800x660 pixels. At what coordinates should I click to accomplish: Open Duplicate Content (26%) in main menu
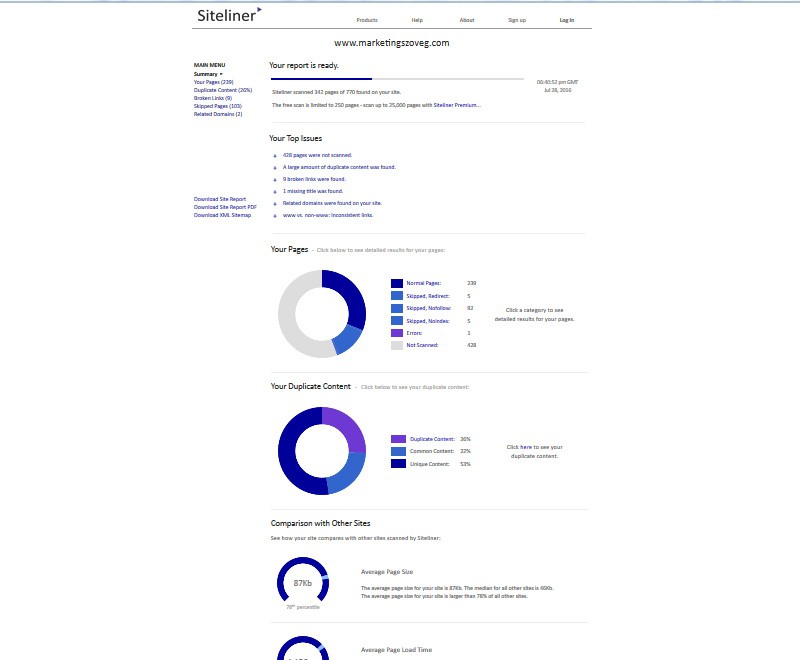[x=223, y=90]
